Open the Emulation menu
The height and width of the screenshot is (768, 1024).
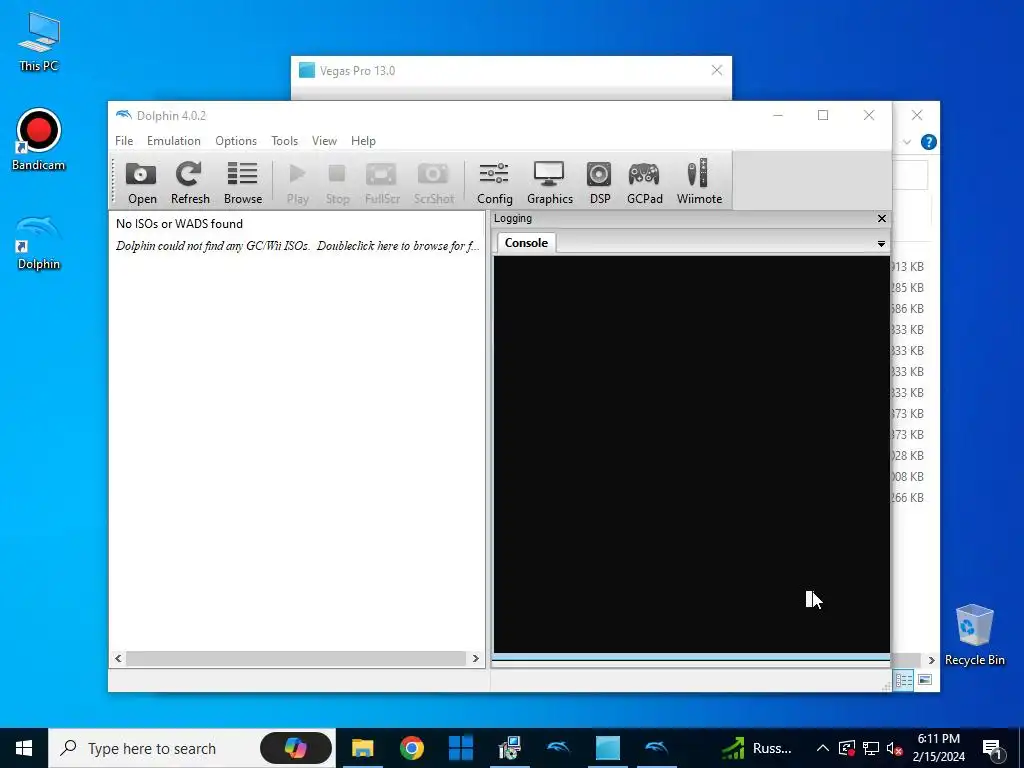pos(174,141)
